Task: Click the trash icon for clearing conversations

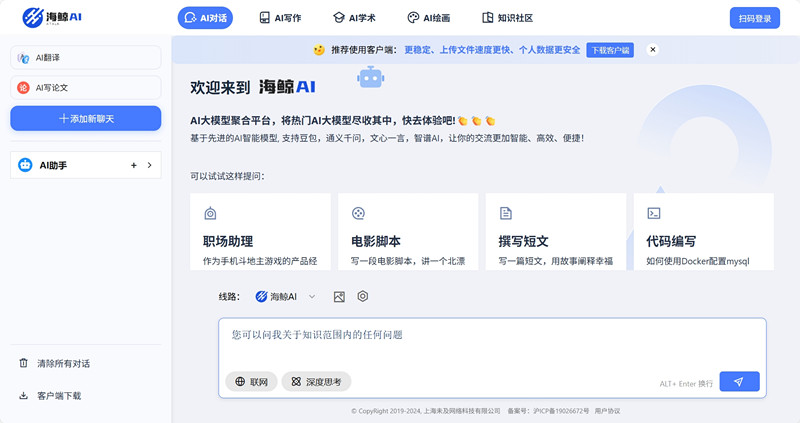Action: 23,363
